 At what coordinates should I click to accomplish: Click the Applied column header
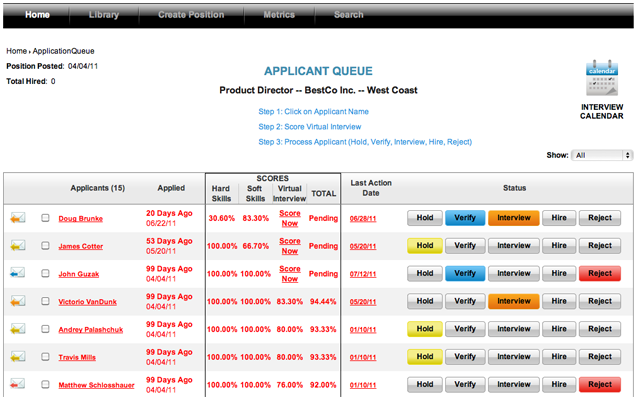pos(171,188)
